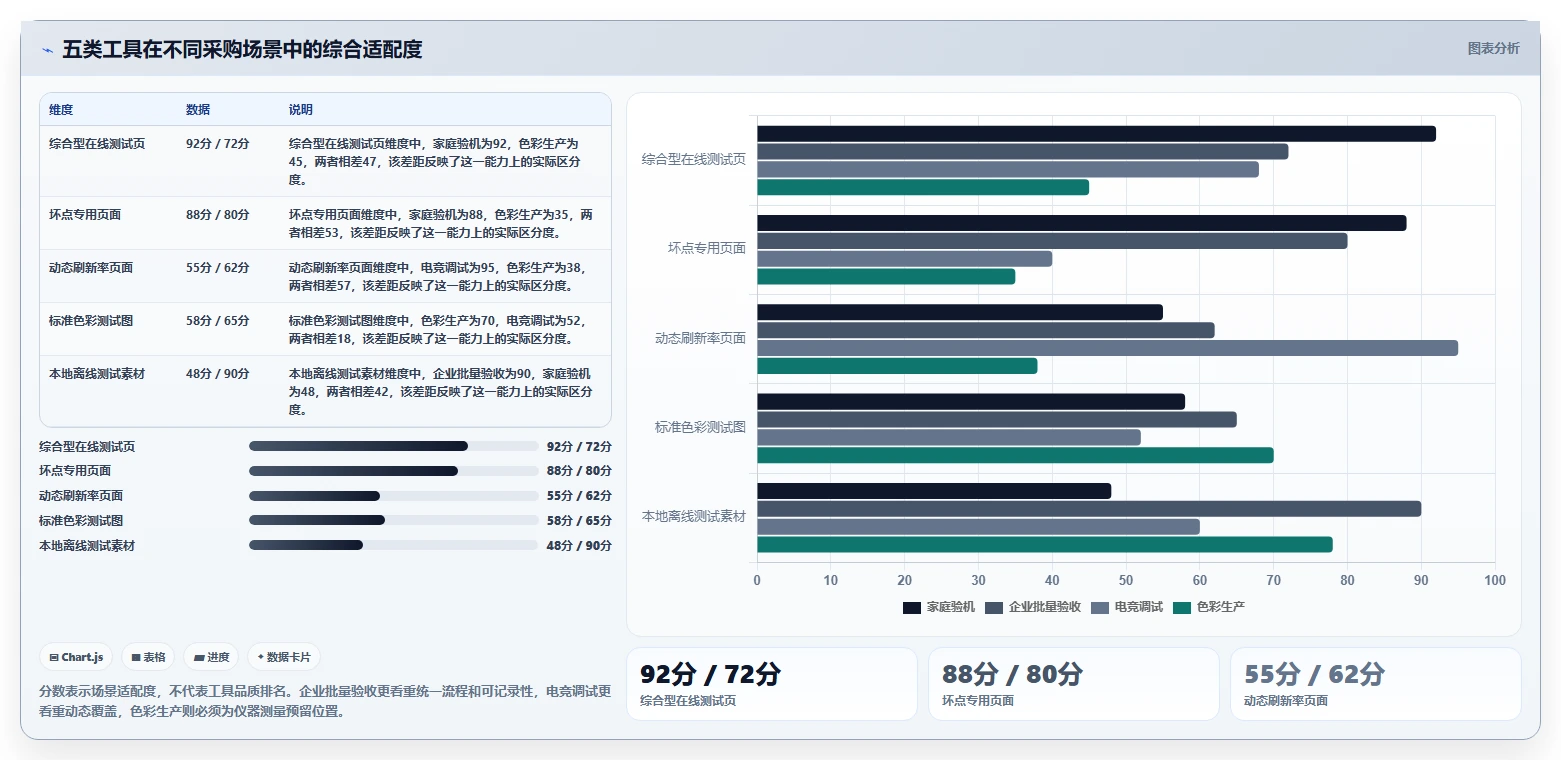This screenshot has width=1561, height=760.
Task: Click the lightning icon beside the dashboard title
Action: coord(47,50)
